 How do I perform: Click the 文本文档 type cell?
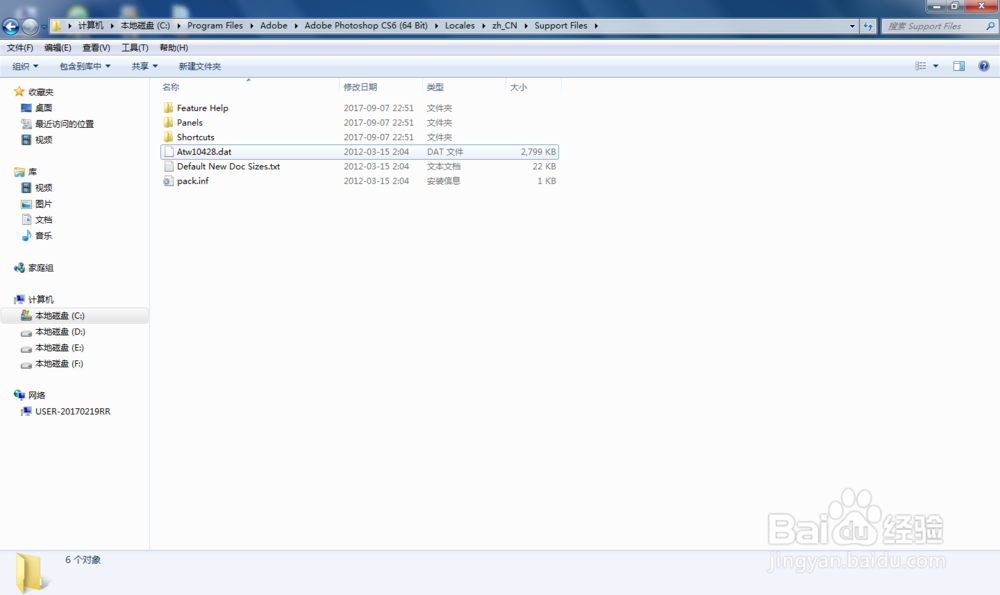pos(443,166)
